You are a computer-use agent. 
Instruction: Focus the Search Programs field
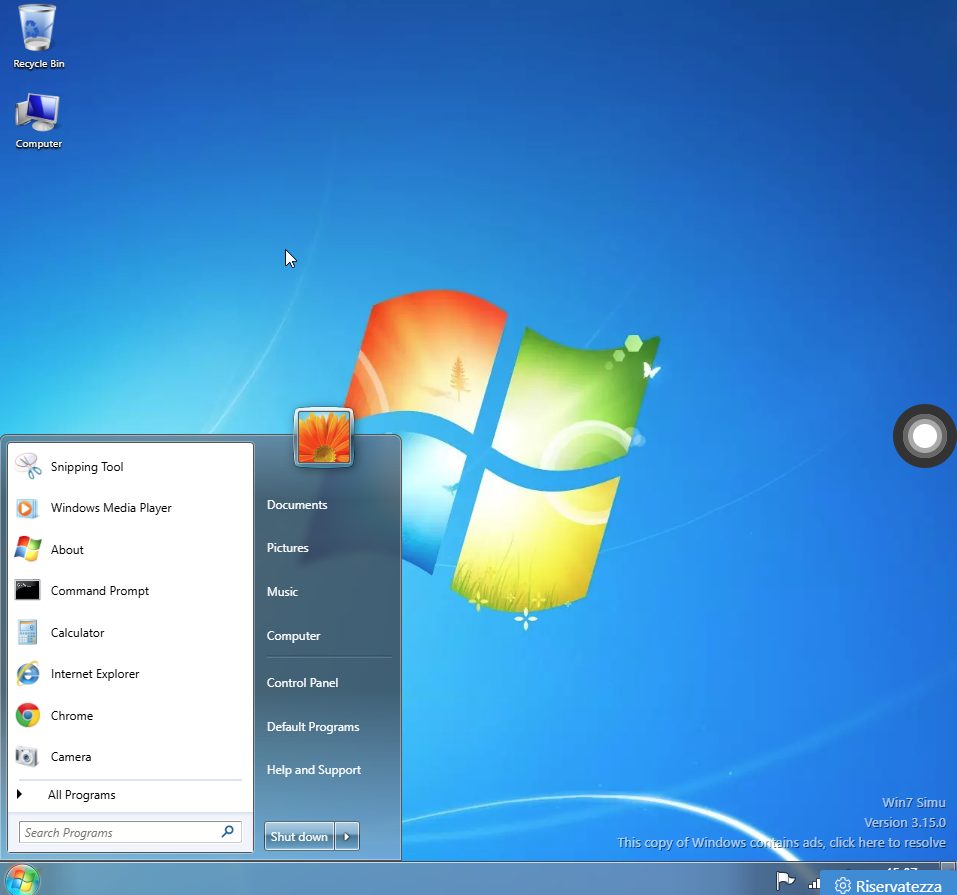[x=130, y=832]
